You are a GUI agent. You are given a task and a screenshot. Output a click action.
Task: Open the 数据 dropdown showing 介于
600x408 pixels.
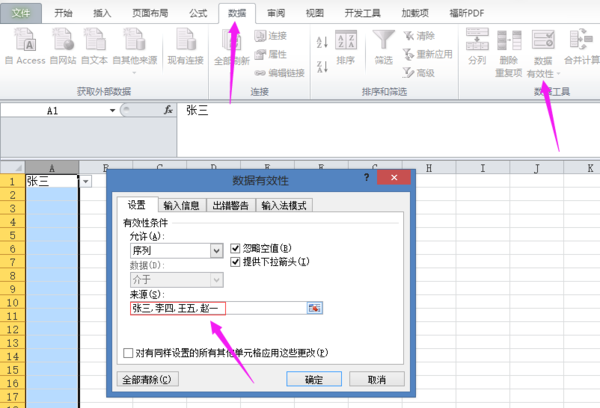(x=217, y=280)
